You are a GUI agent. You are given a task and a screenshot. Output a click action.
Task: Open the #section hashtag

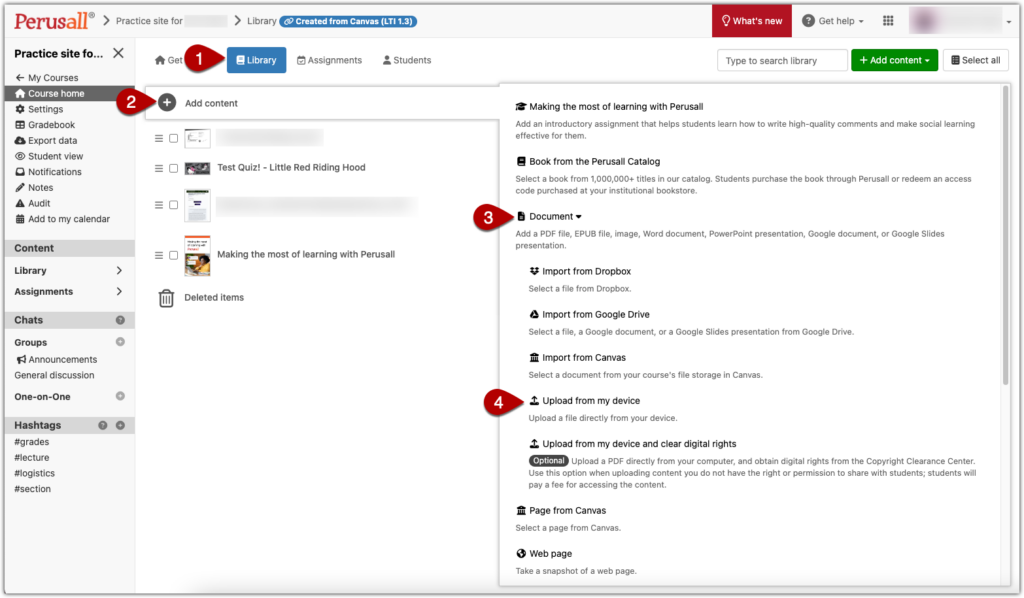click(x=33, y=489)
